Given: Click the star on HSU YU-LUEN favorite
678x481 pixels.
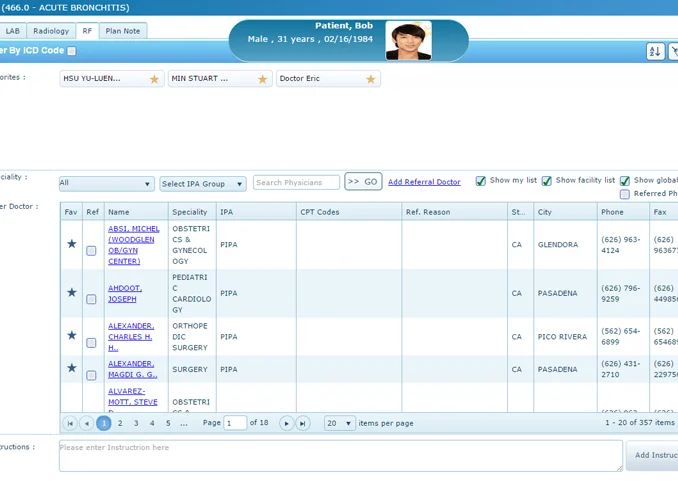Looking at the screenshot, I should pyautogui.click(x=154, y=79).
